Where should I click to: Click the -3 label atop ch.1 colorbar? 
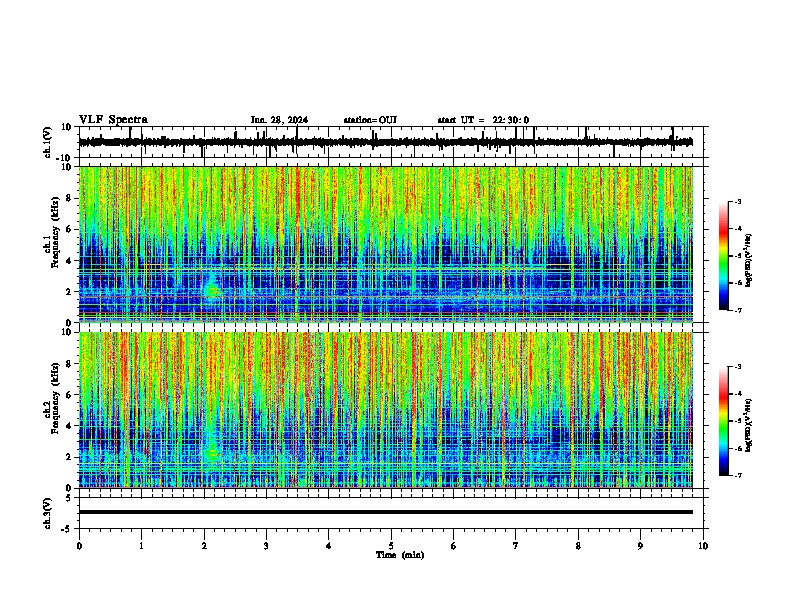coord(738,201)
